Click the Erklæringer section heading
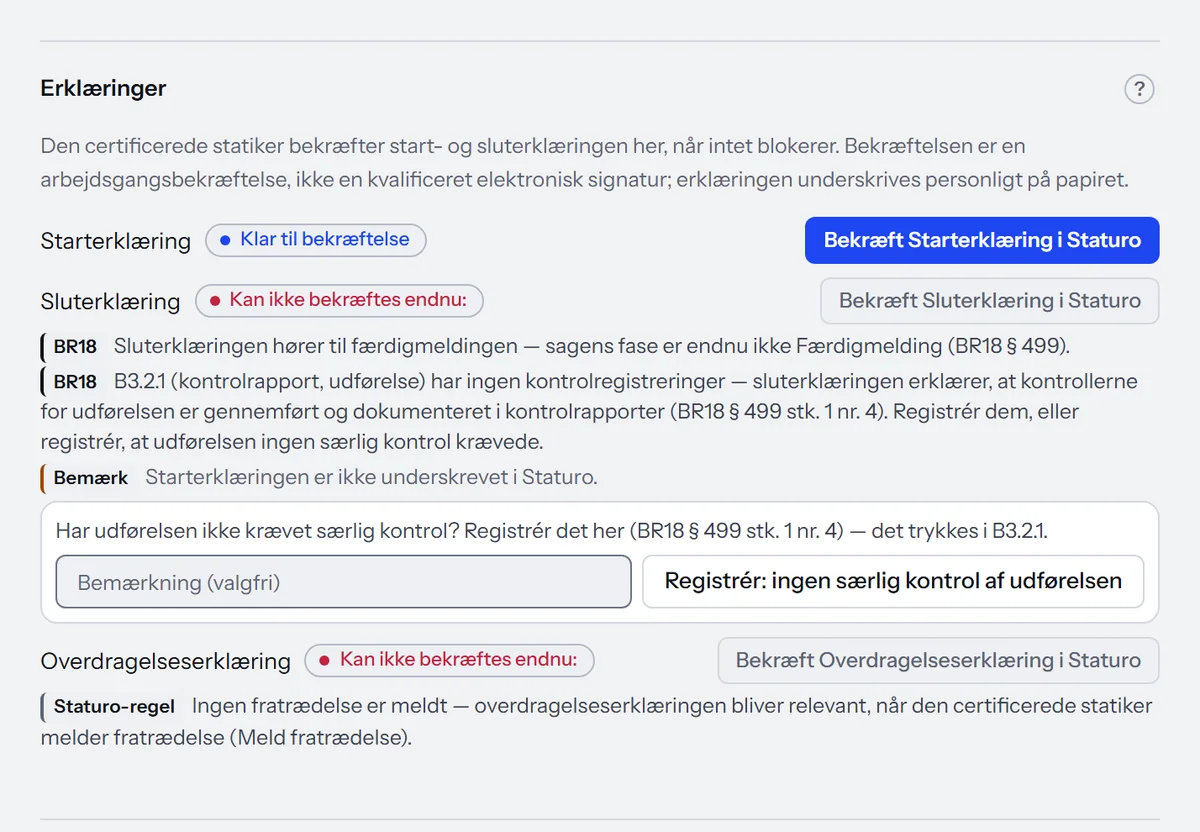Image resolution: width=1200 pixels, height=832 pixels. (103, 88)
